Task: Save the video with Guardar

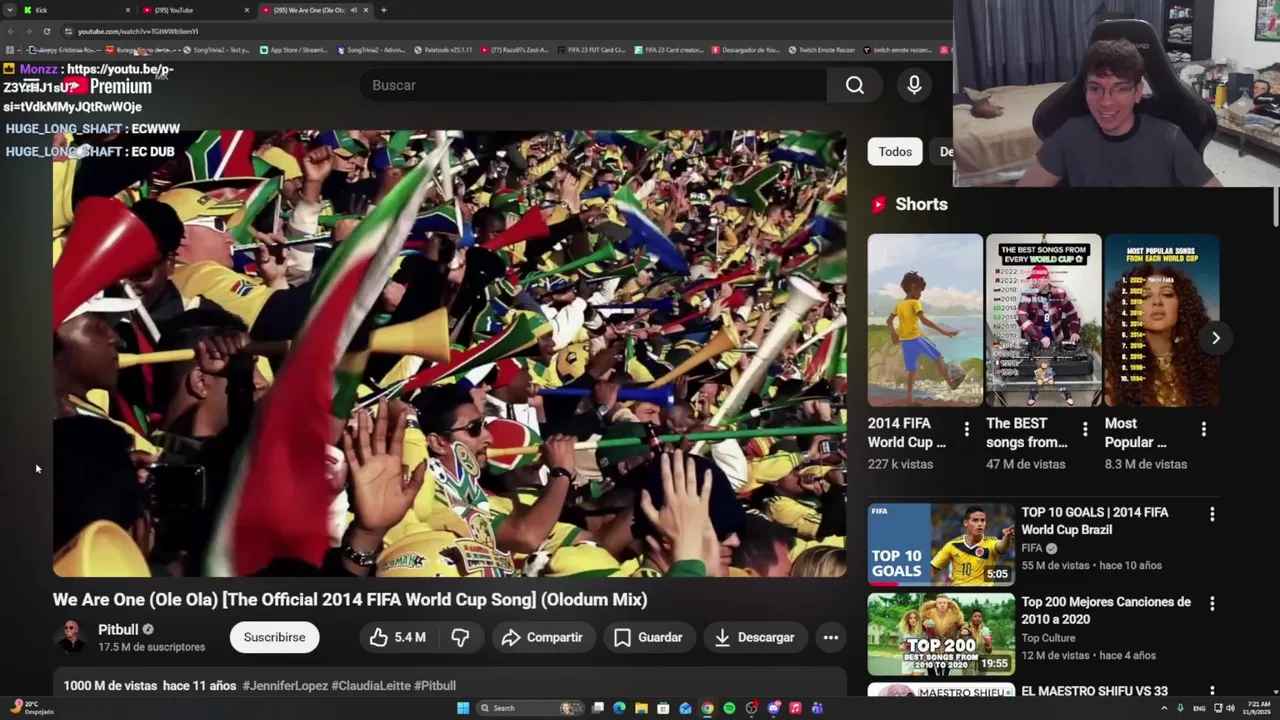Action: coord(648,637)
